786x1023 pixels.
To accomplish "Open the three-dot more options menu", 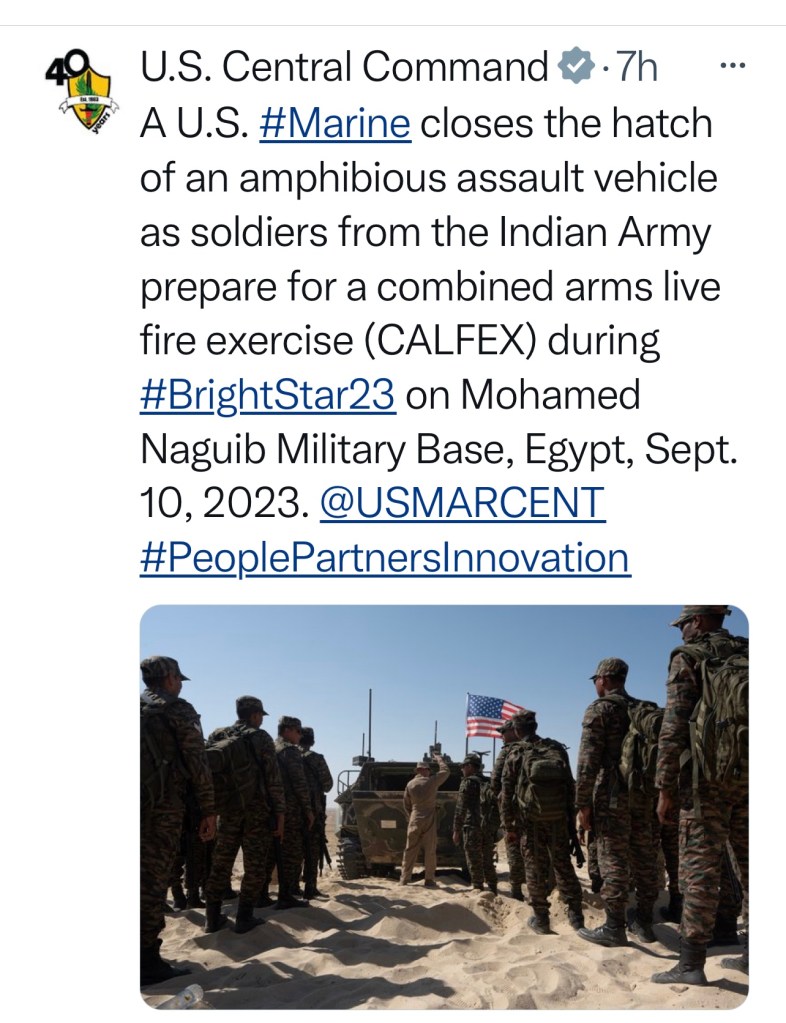I will (x=733, y=67).
